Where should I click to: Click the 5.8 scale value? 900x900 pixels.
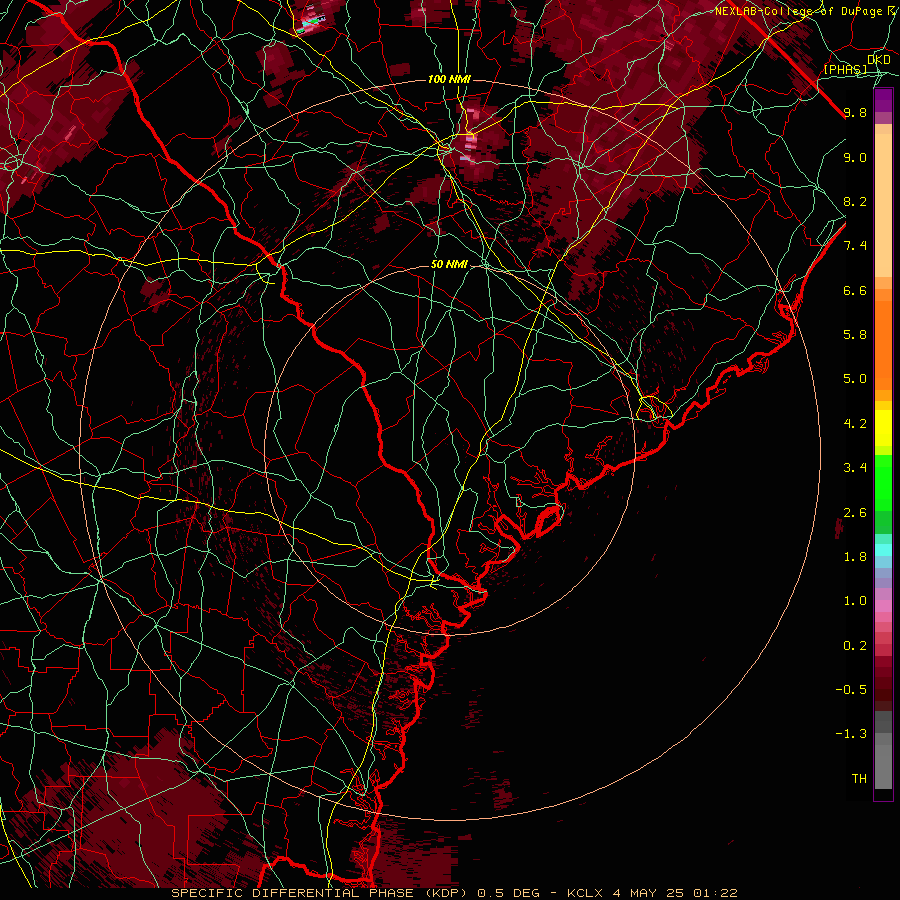pyautogui.click(x=855, y=335)
